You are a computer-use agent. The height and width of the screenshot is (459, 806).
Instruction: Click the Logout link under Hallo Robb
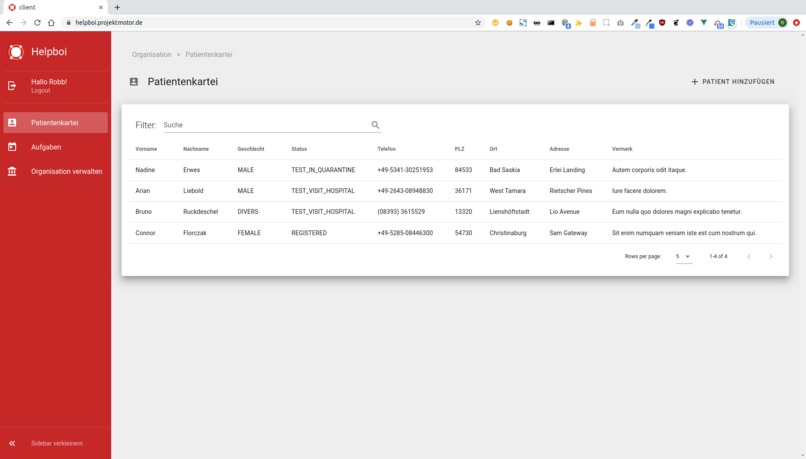41,91
